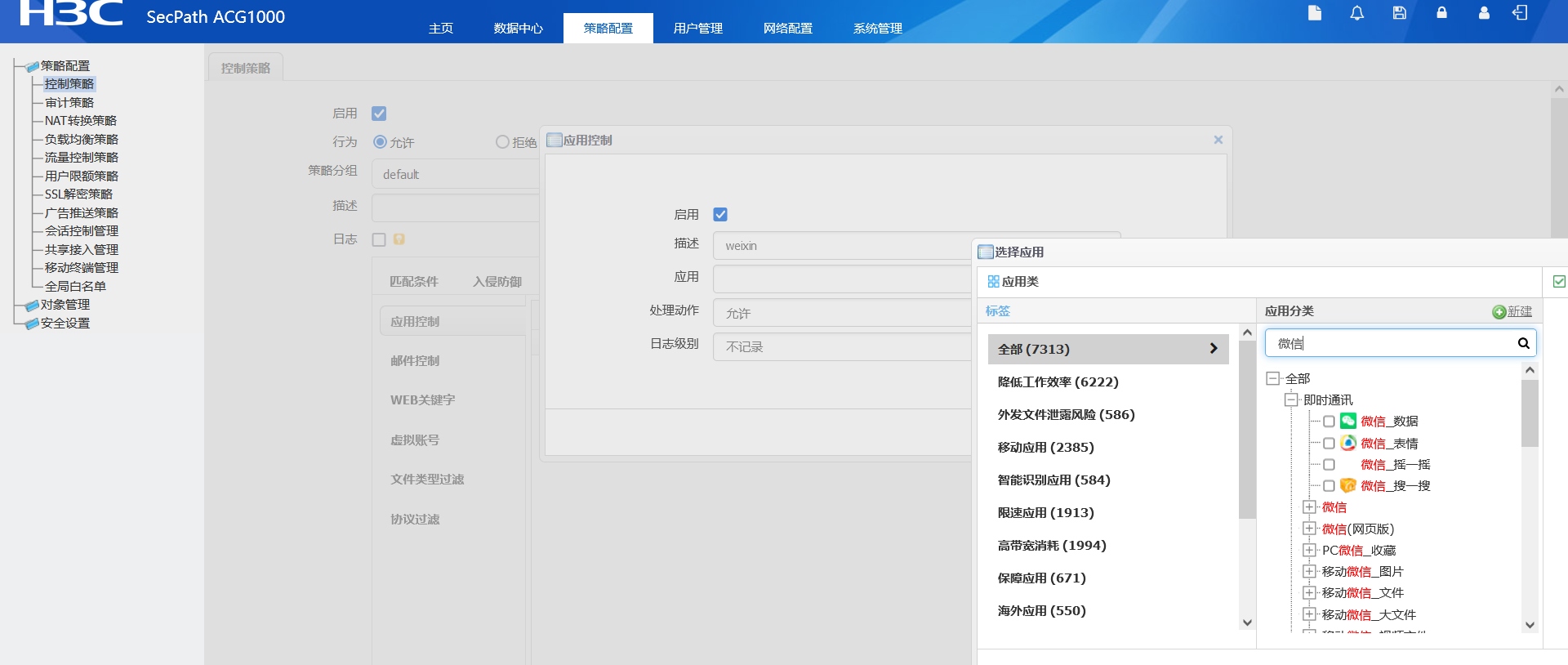Select 降低工作效率 (6222) label filter
Viewport: 1568px width, 665px height.
coord(1058,382)
